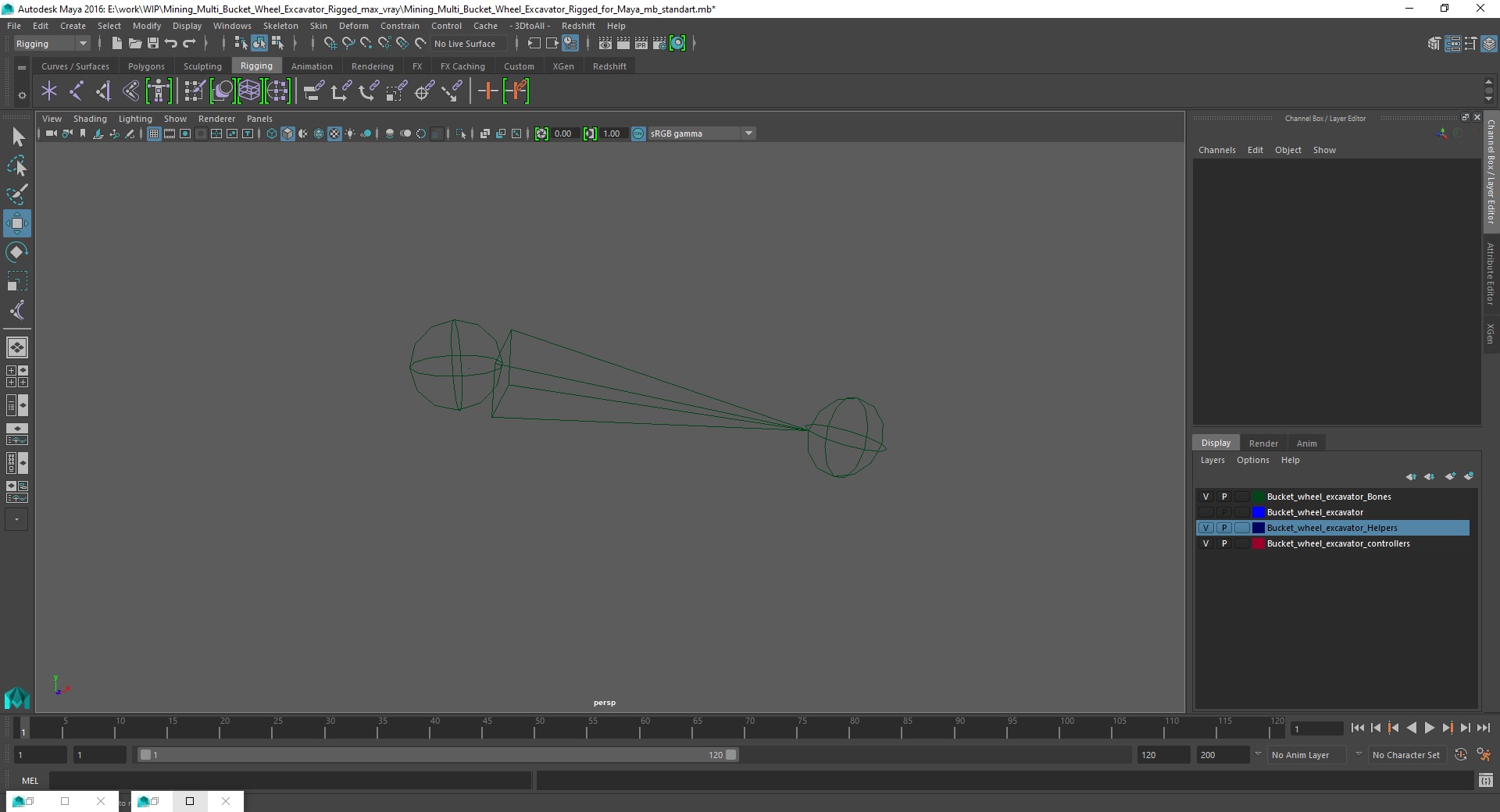This screenshot has height=812, width=1500.
Task: Click the No Live Surface field
Action: 469,44
